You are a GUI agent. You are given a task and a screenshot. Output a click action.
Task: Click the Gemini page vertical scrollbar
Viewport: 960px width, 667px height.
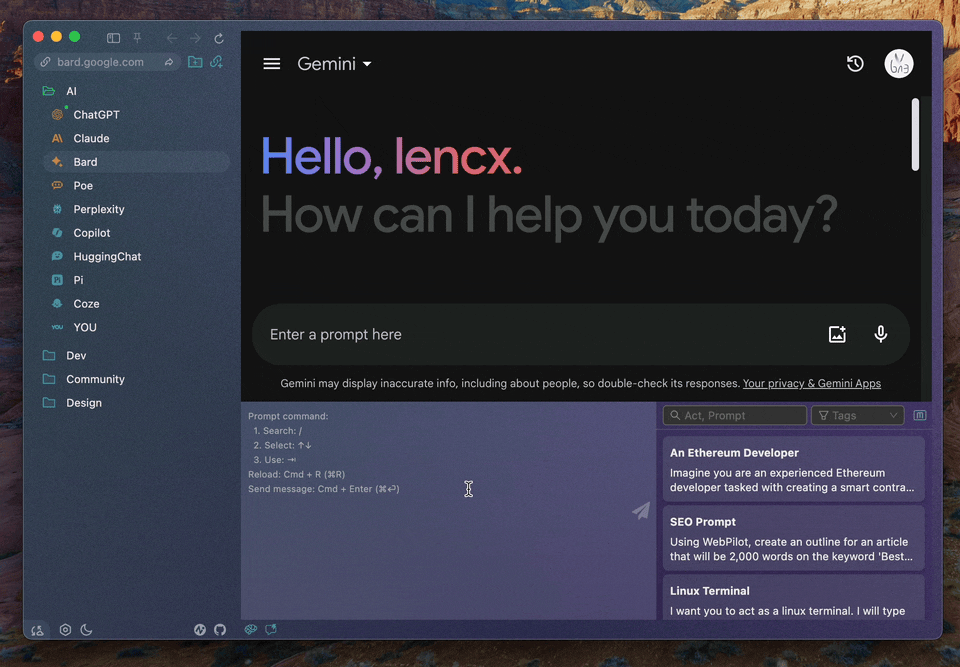[915, 135]
